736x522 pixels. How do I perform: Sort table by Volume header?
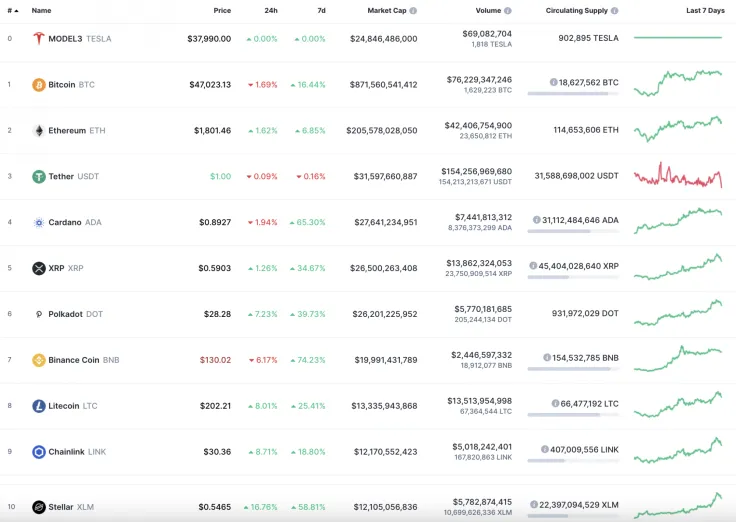coord(488,10)
